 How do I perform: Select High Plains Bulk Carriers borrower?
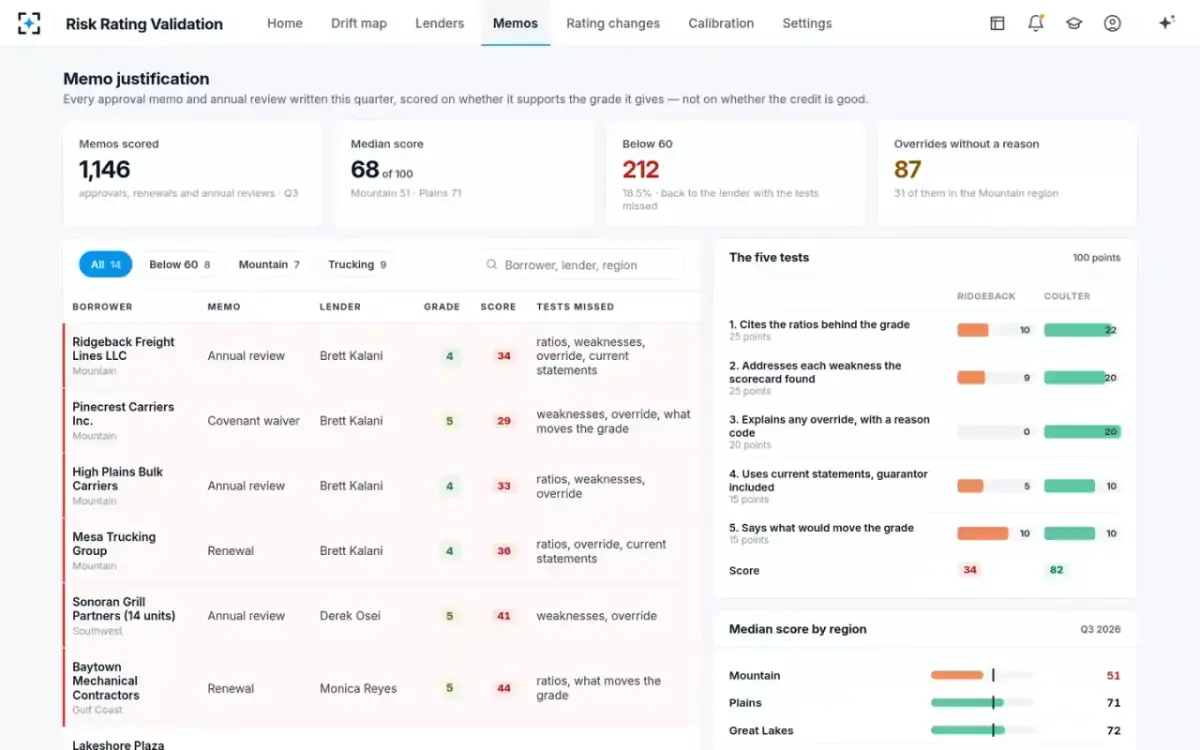tap(117, 479)
